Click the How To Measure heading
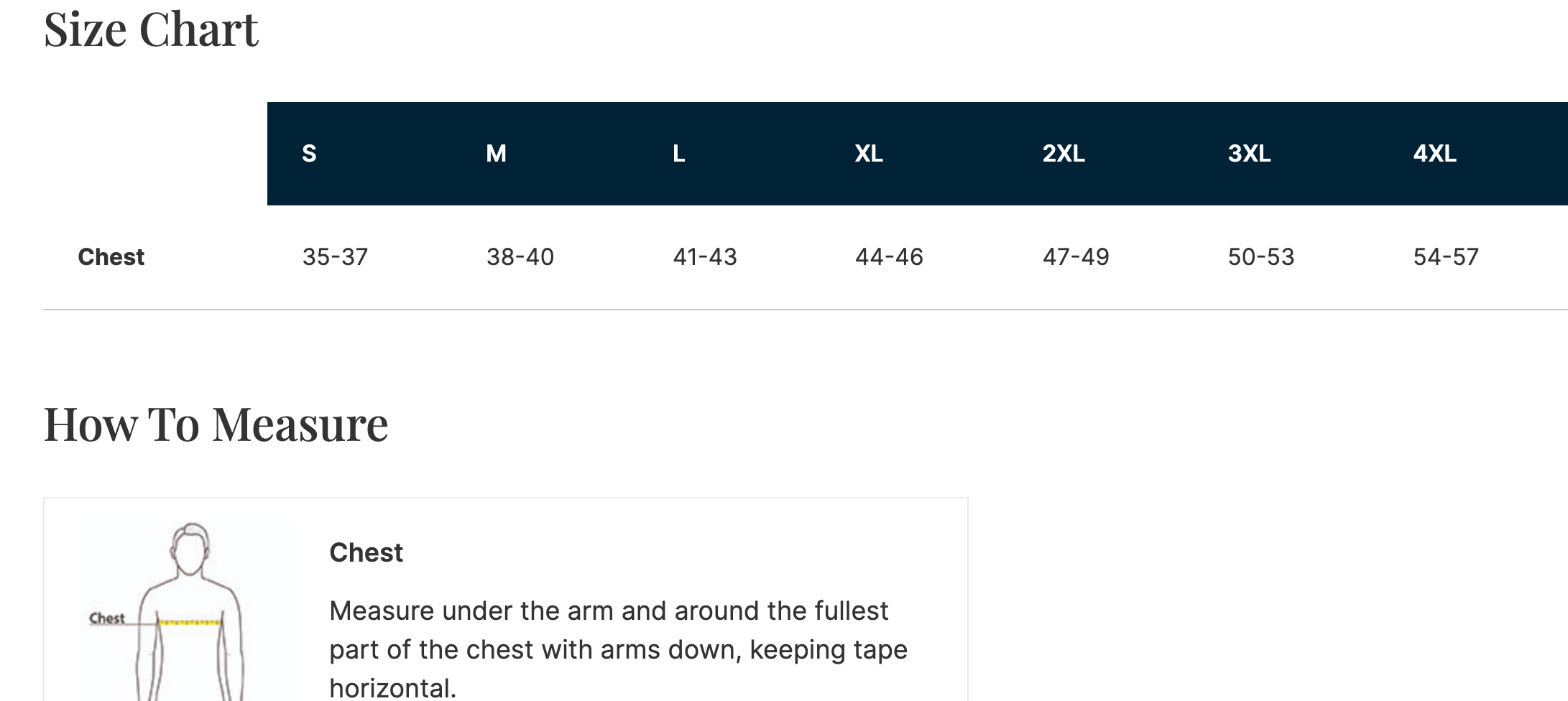Screen dimensions: 1568x701 [216, 425]
